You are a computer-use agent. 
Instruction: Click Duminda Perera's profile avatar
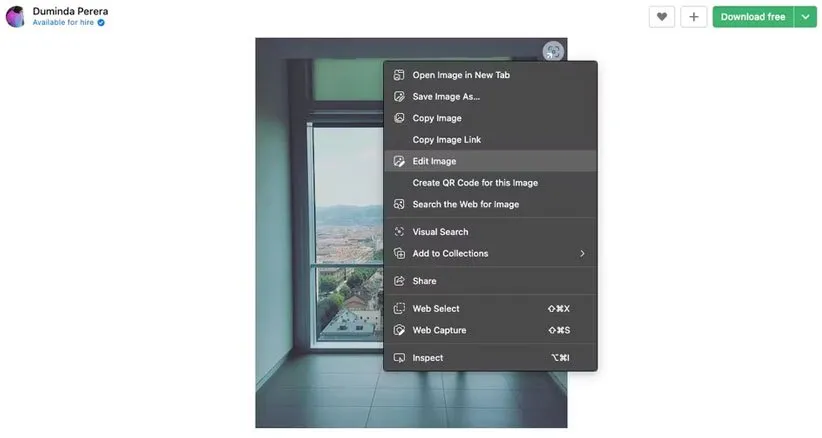(x=16, y=16)
